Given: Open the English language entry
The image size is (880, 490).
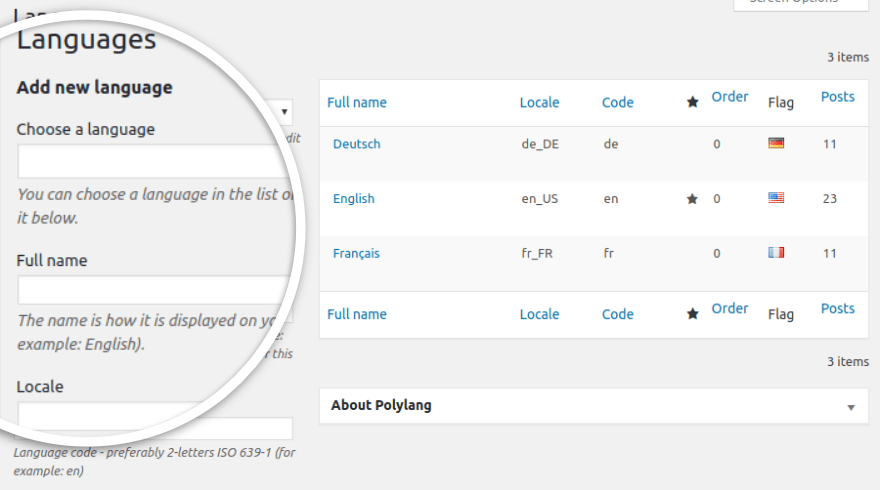Looking at the screenshot, I should [x=354, y=199].
